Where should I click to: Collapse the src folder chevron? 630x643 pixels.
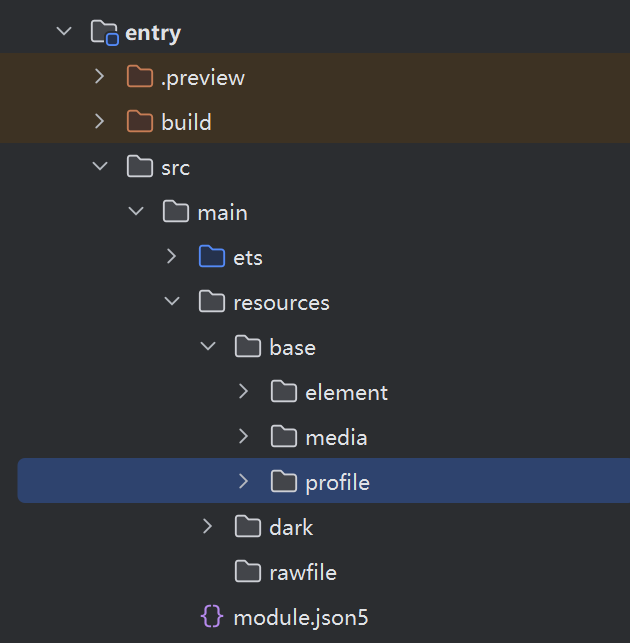click(x=100, y=166)
